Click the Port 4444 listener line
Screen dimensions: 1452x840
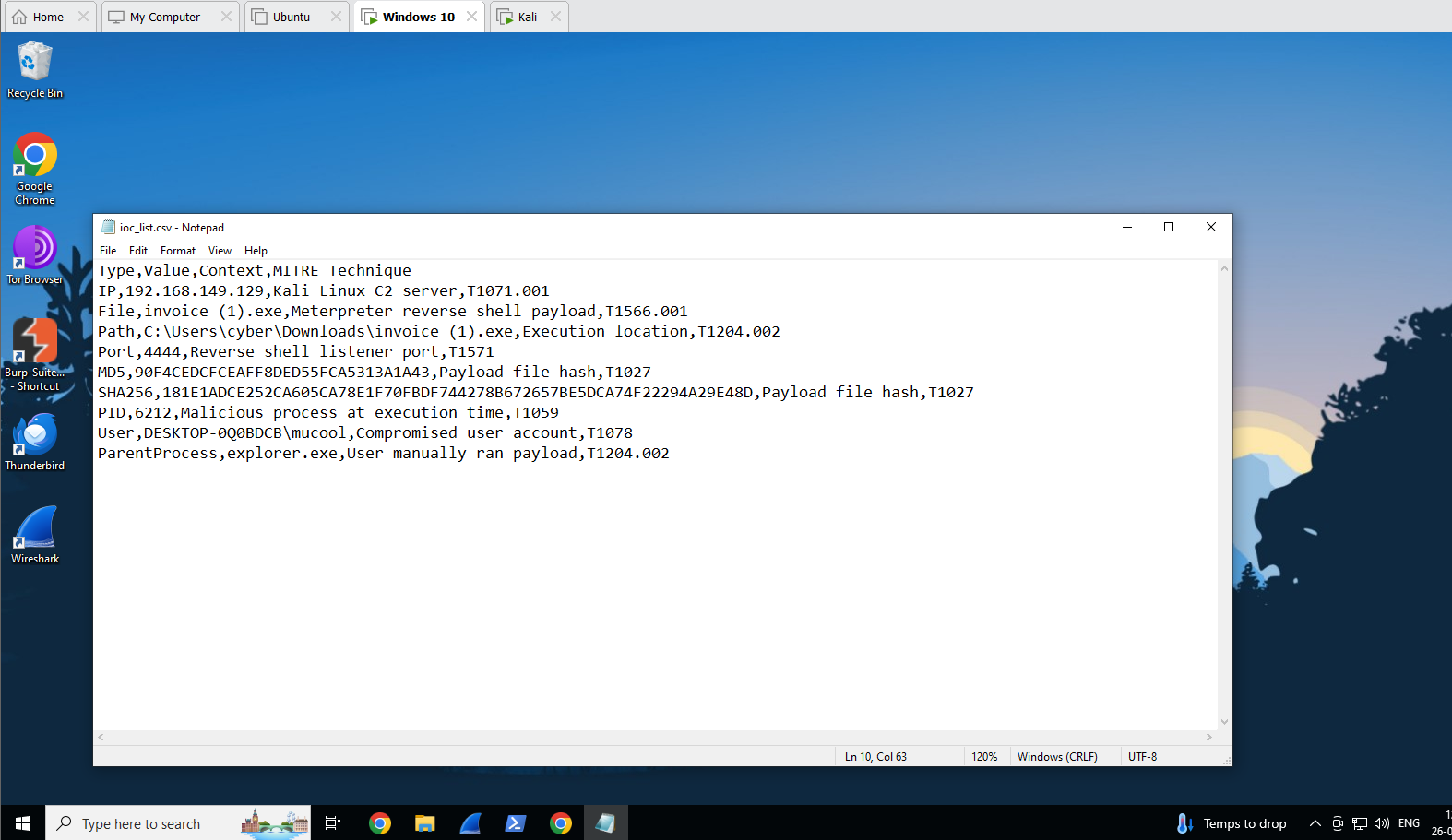point(296,351)
